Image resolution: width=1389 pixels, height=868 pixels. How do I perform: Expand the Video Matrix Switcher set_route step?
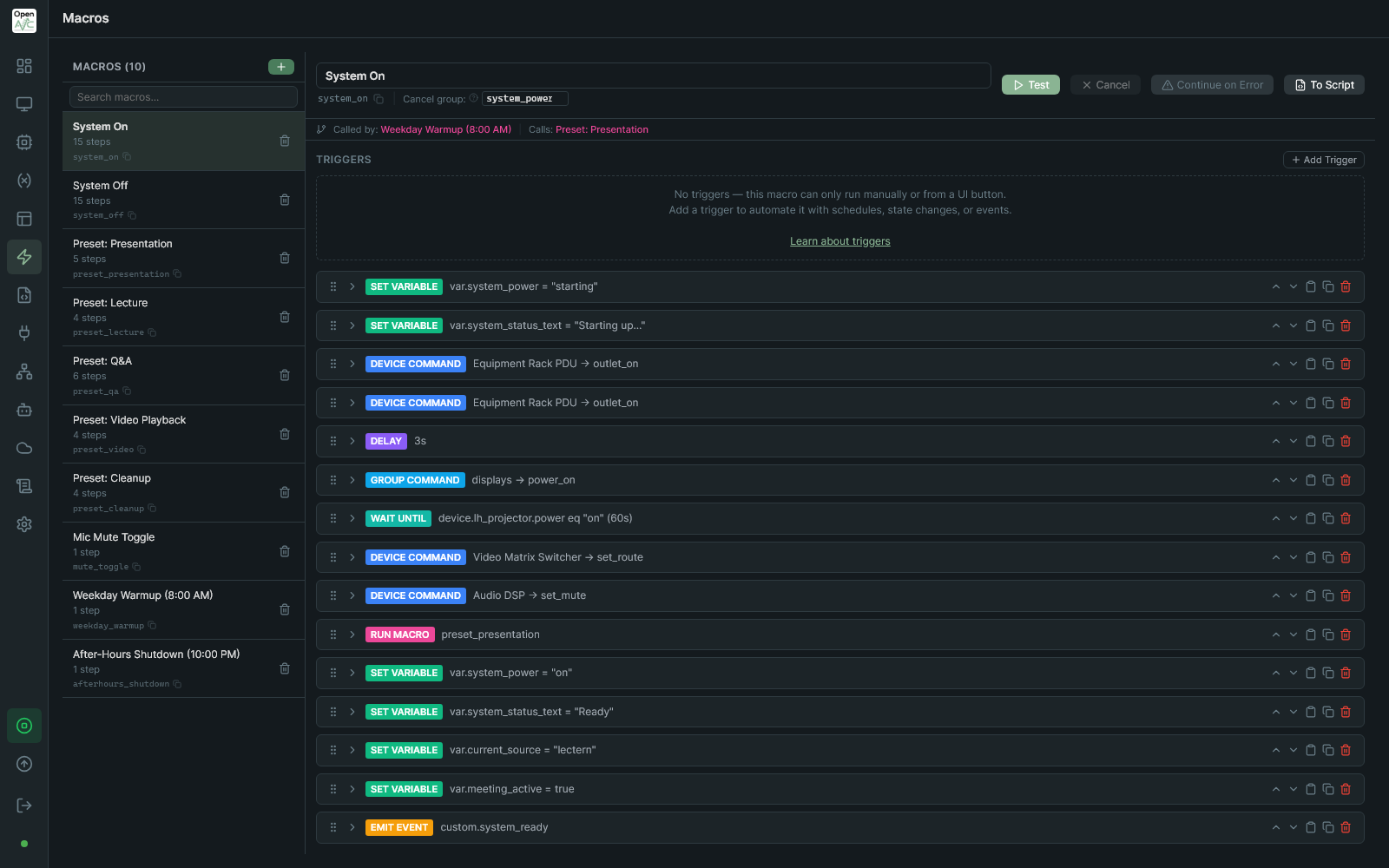352,557
